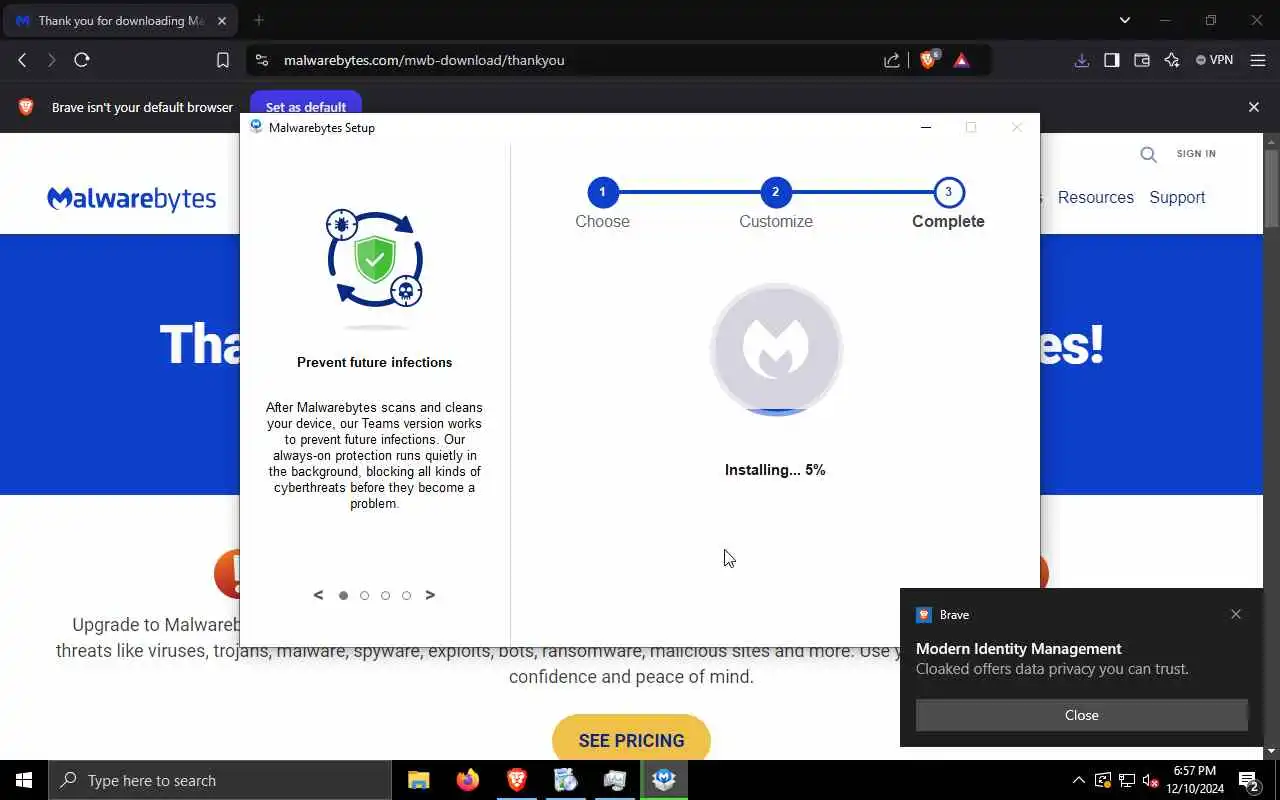This screenshot has height=800, width=1280.
Task: Open the Brave Shields lion icon
Action: [929, 60]
